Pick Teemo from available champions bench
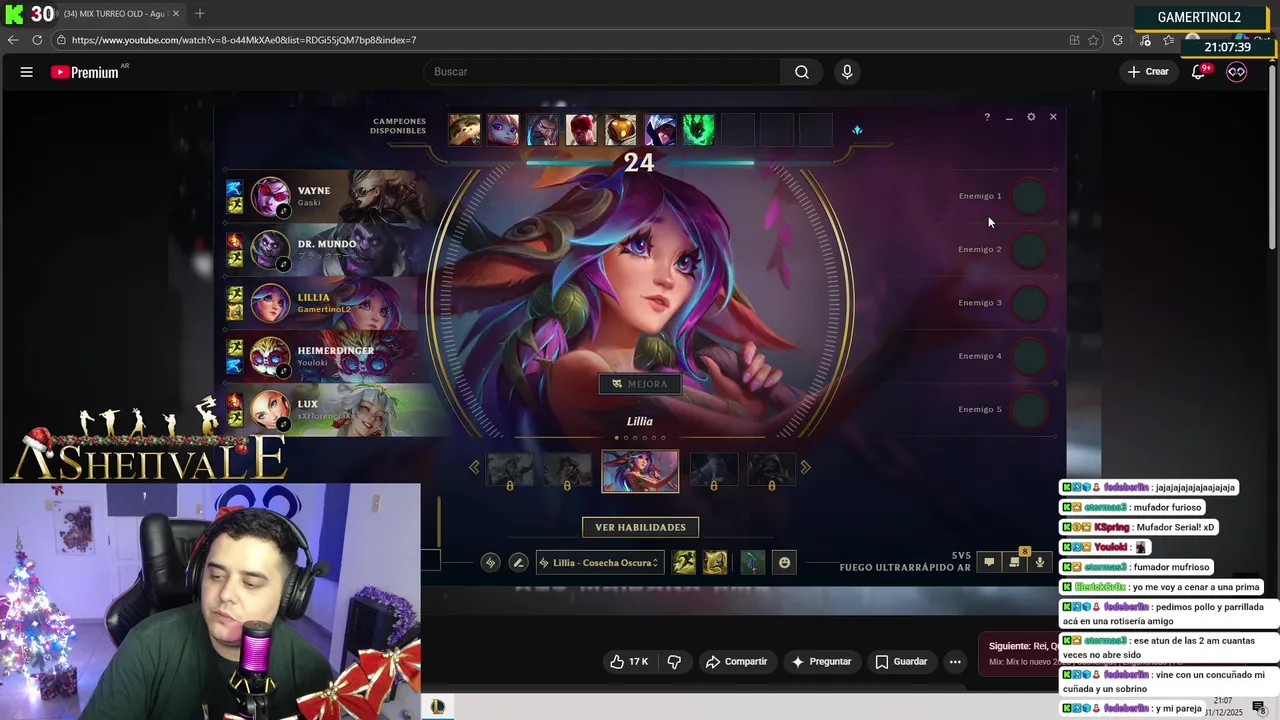This screenshot has height=720, width=1280. (x=465, y=130)
